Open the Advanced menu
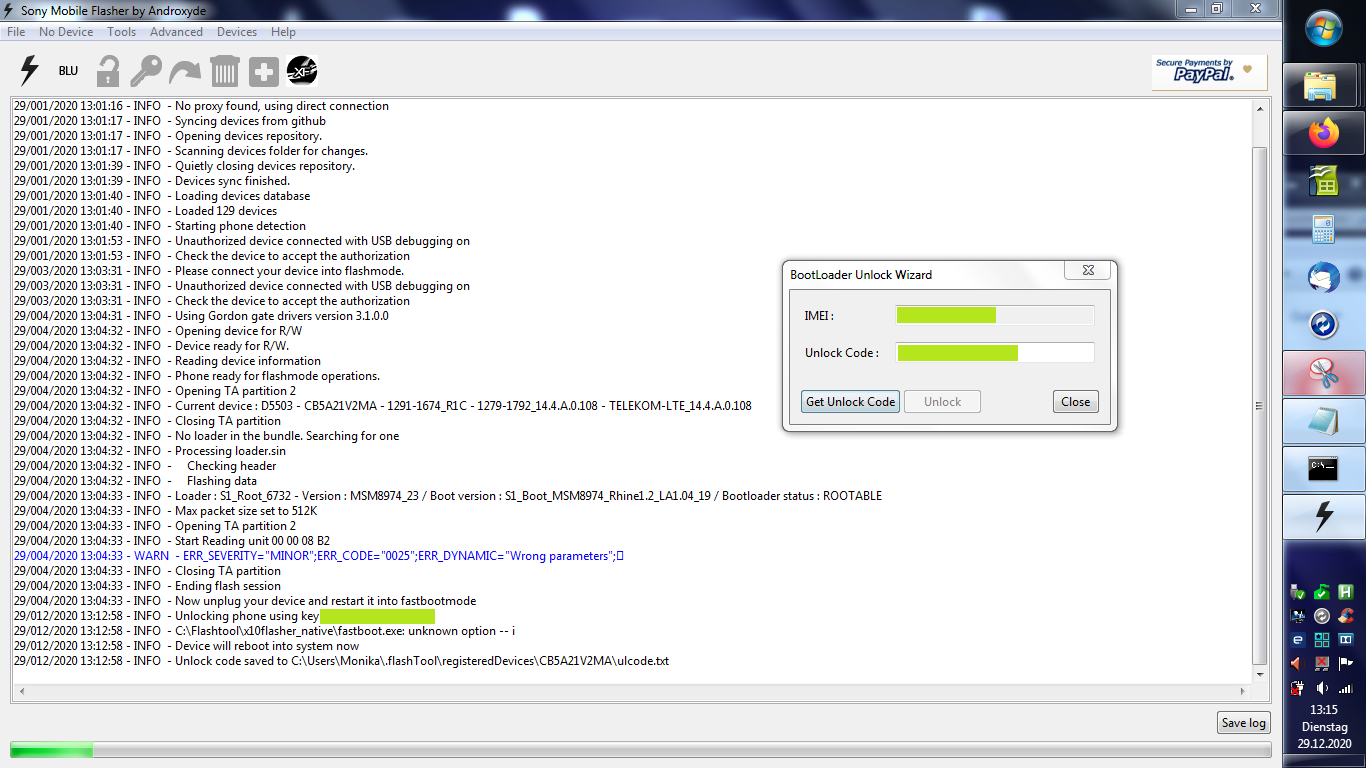 coord(176,32)
